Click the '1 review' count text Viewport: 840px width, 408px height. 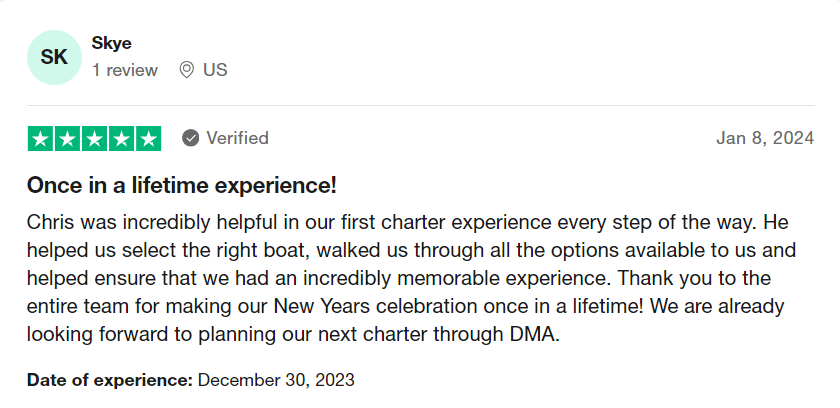point(125,70)
